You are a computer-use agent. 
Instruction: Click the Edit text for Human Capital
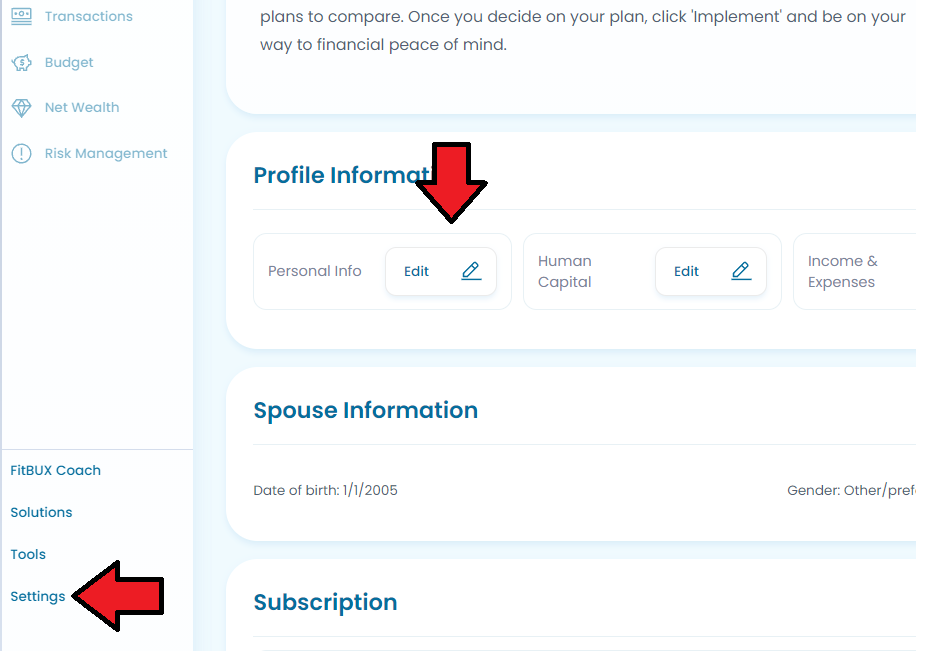coord(686,271)
